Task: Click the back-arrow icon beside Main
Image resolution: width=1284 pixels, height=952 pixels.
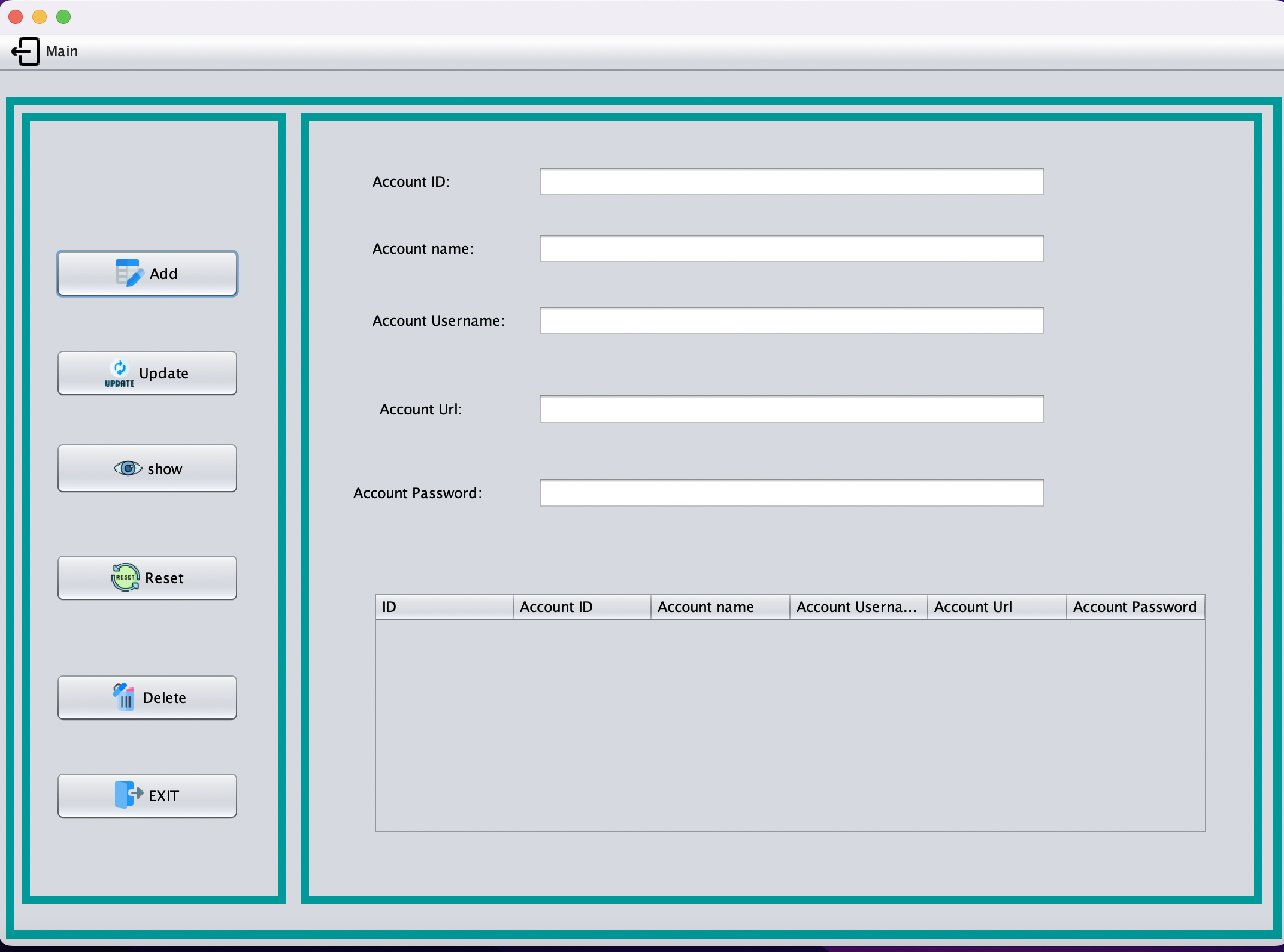Action: coord(25,51)
